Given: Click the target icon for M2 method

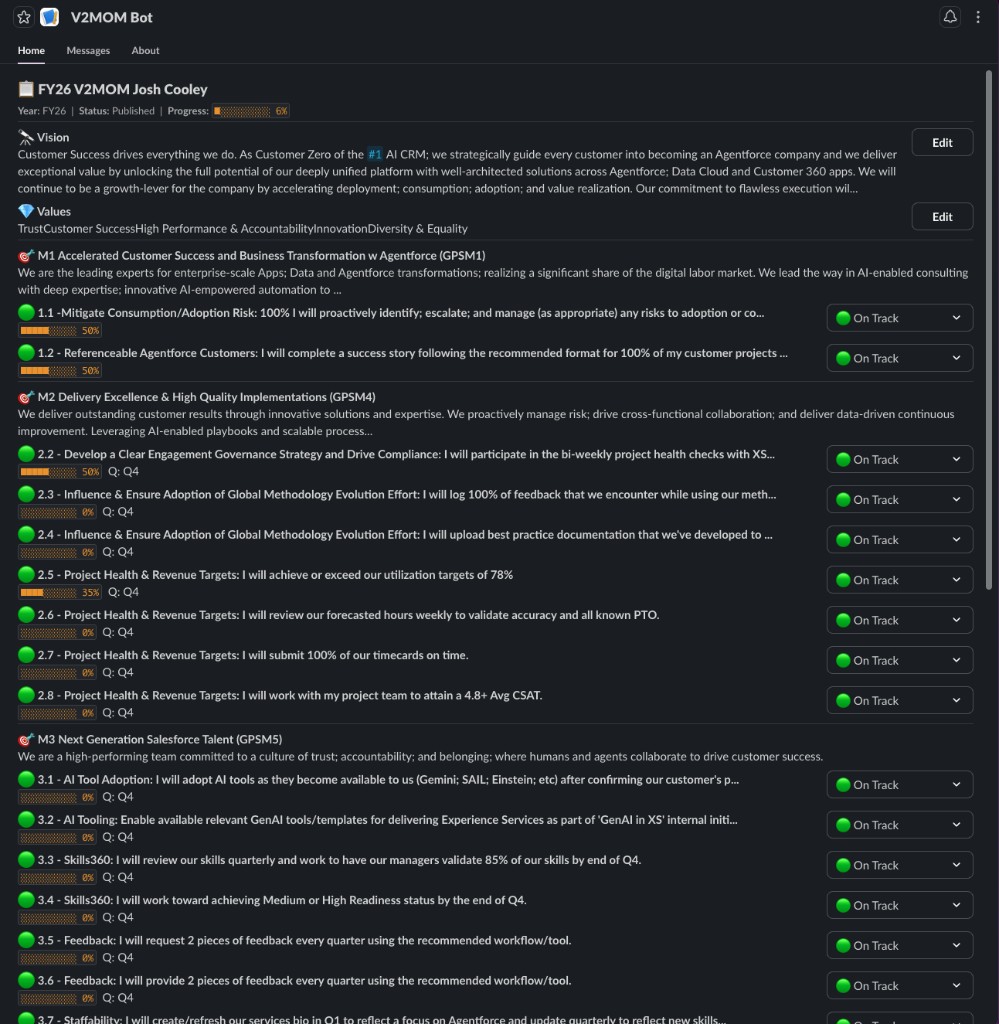Looking at the screenshot, I should pos(25,396).
